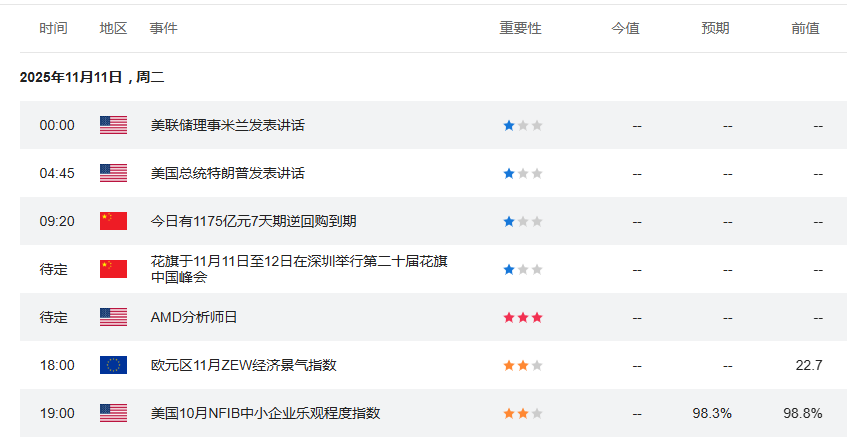Open event 美联储理事米兰发表讲话

(227, 125)
